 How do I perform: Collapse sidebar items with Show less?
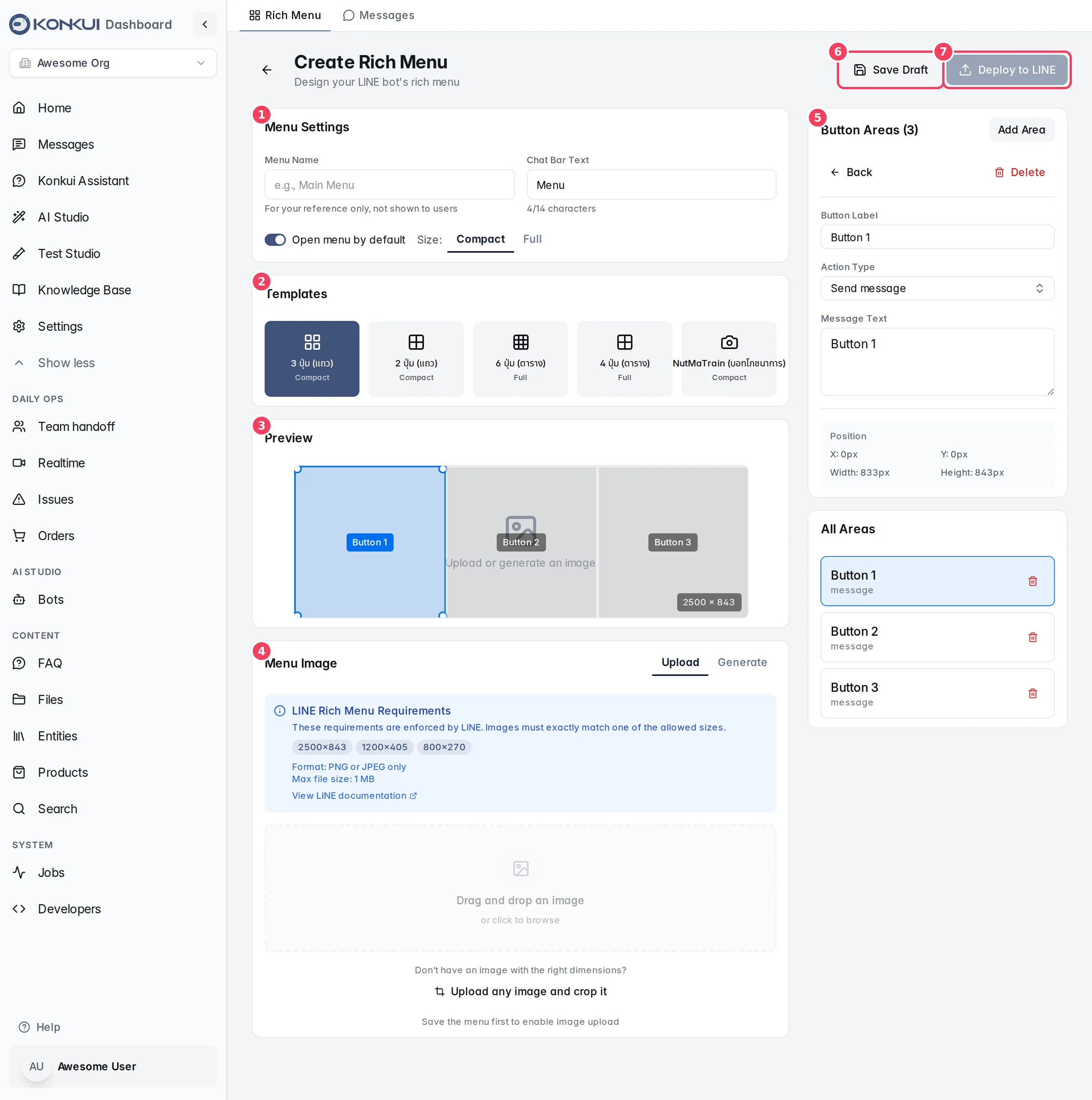click(x=113, y=363)
